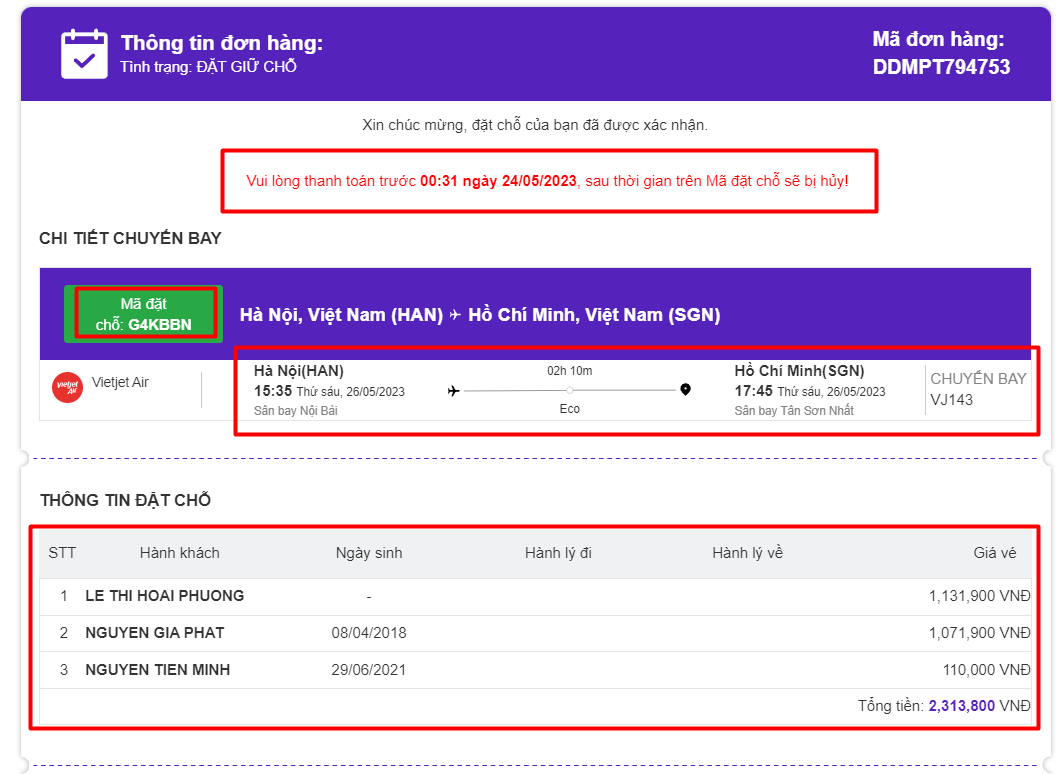
Task: Click the destination pin icon
Action: click(x=685, y=390)
